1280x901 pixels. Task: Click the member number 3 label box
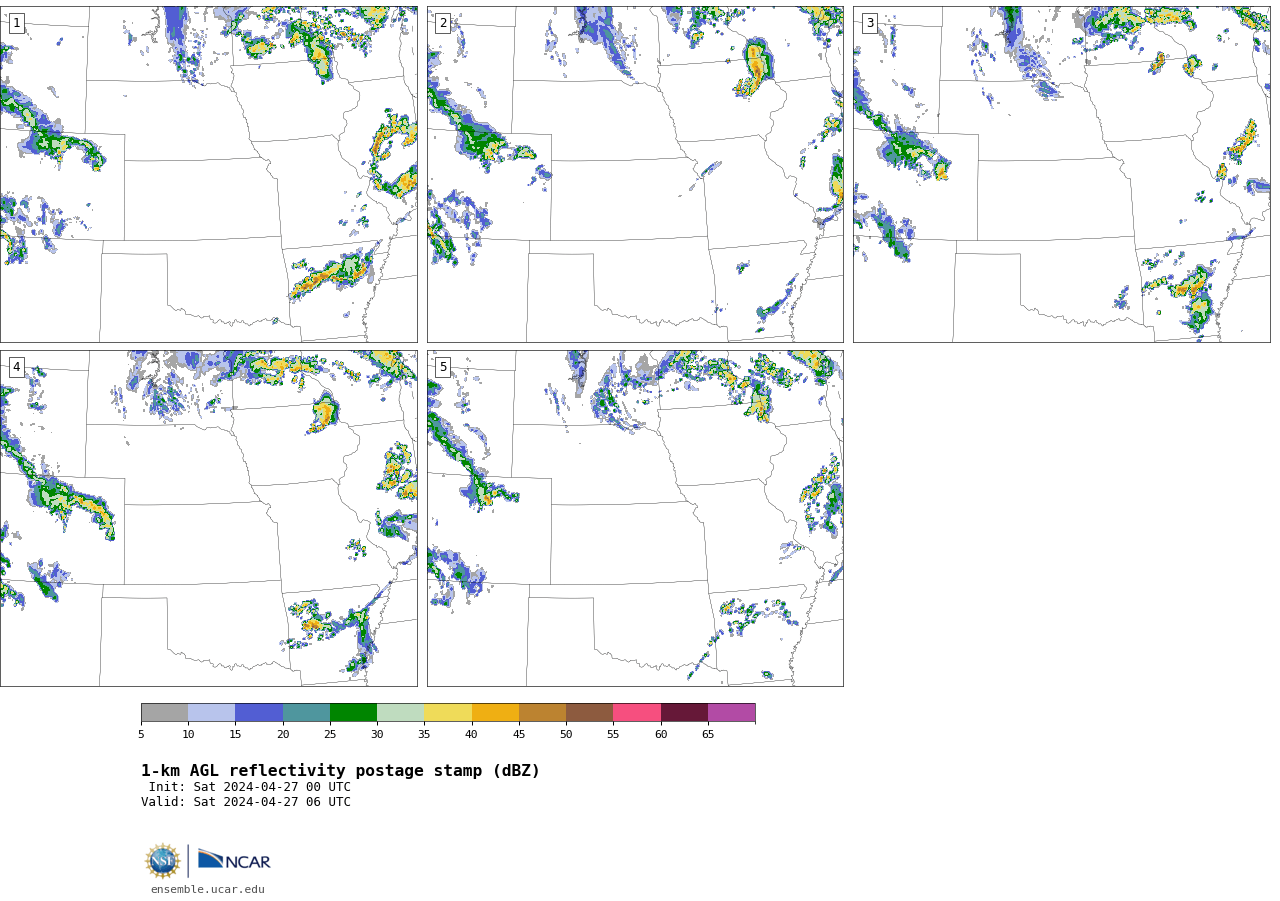pyautogui.click(x=869, y=23)
